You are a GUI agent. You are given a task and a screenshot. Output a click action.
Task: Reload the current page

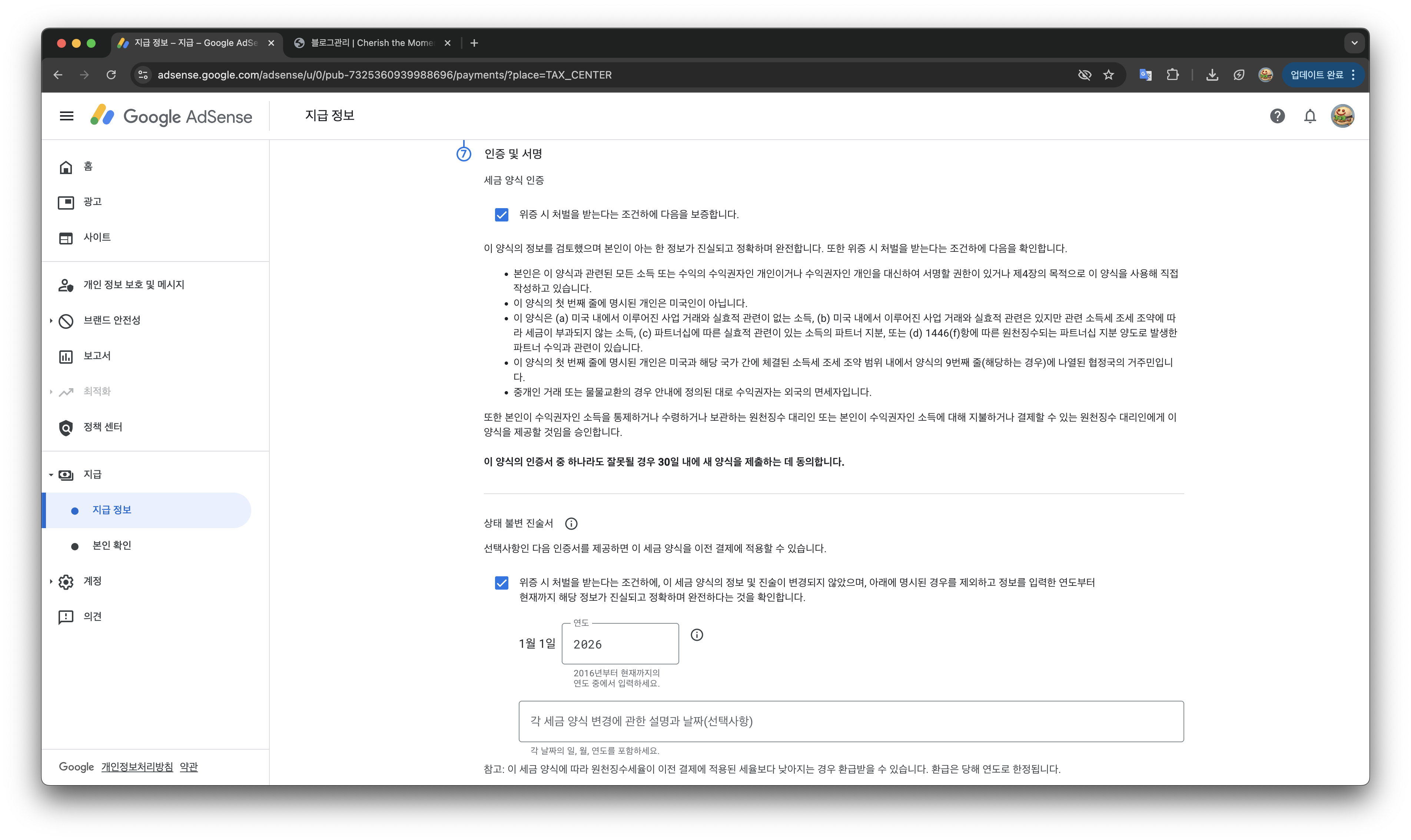(x=112, y=75)
